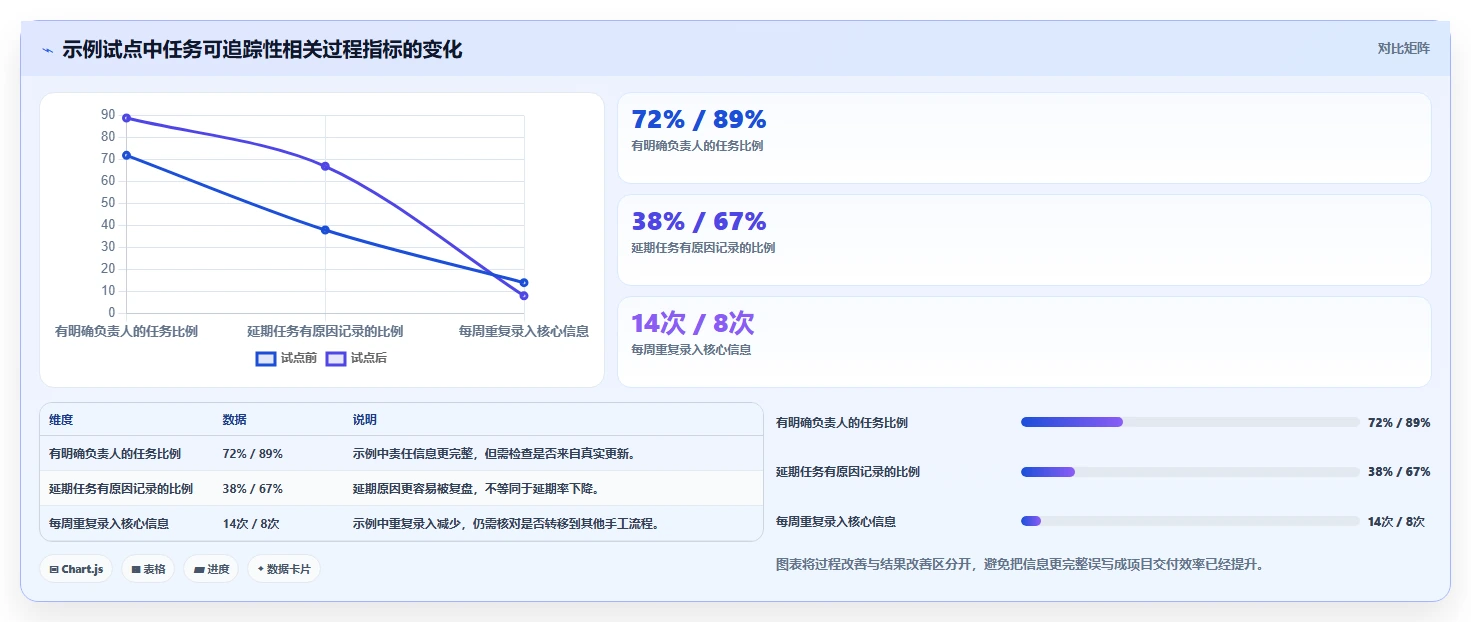Click the data card caption 延期任务有原因记录的比例

tap(703, 248)
